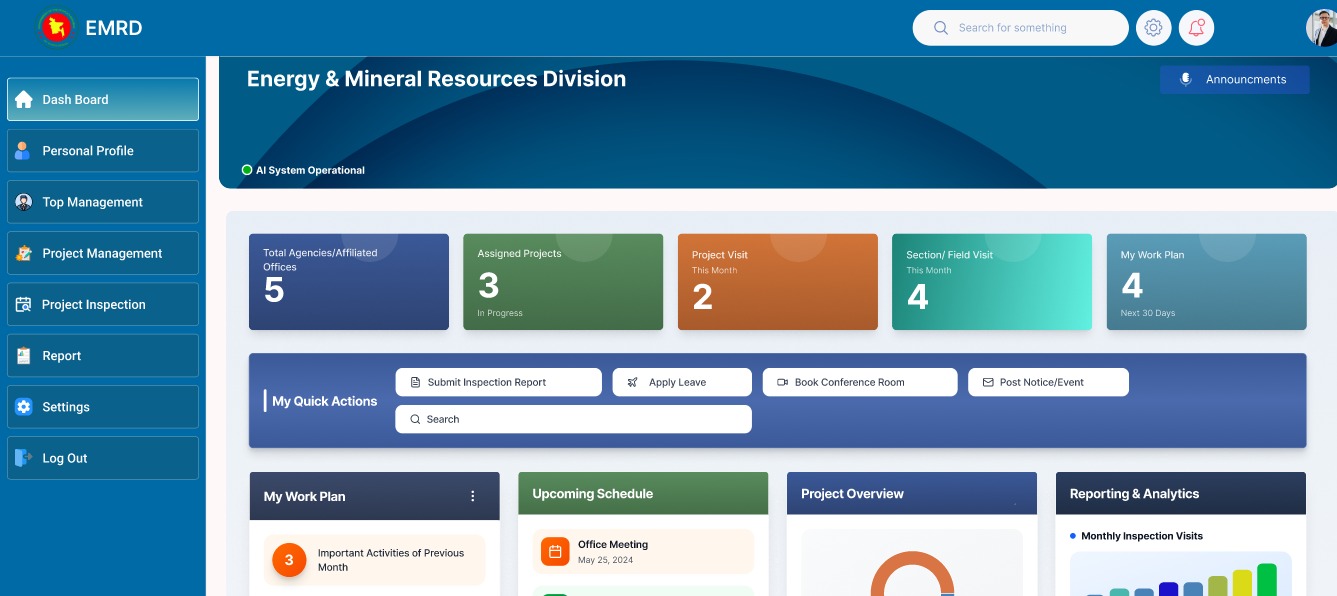
Task: Open the notifications bell icon
Action: point(1196,28)
